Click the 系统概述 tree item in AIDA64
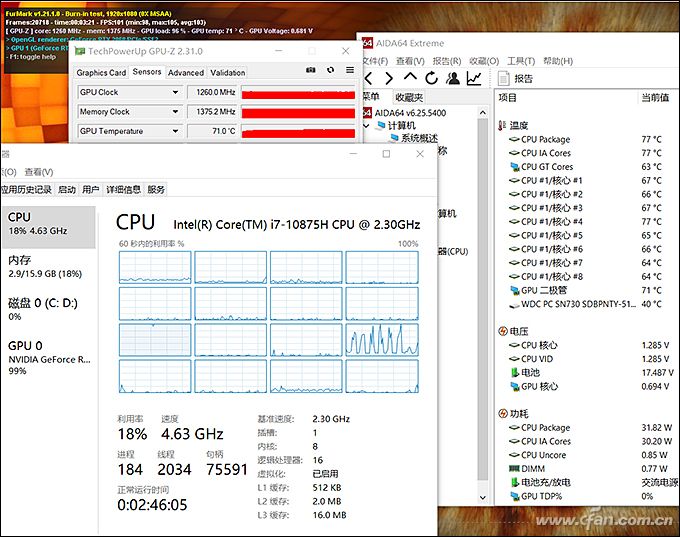Screen dimensions: 680x537 click(x=419, y=138)
